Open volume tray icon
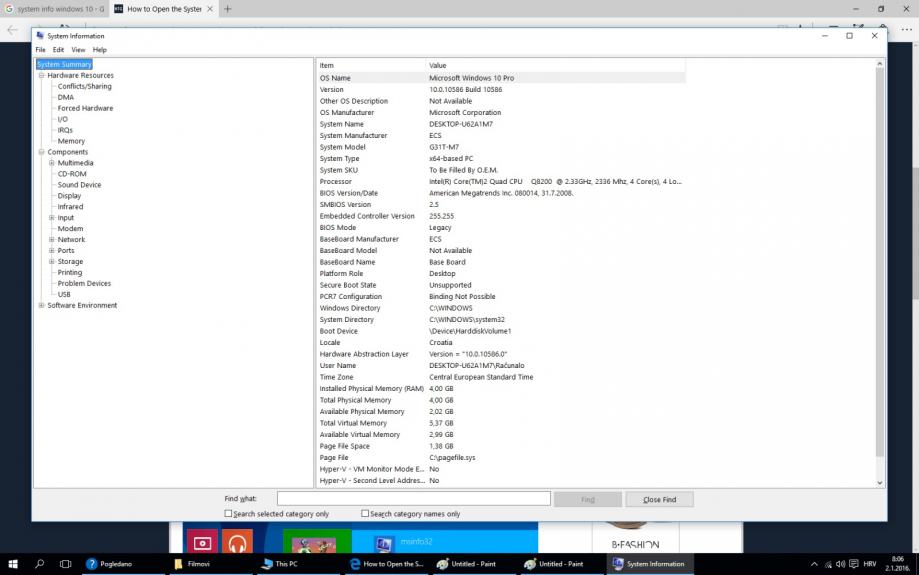Viewport: 919px width, 575px height. pos(840,564)
